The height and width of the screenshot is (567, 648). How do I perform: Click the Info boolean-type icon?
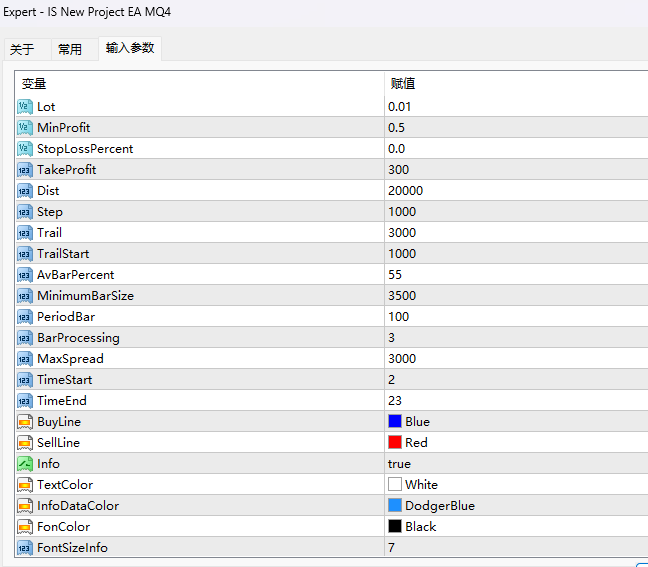(x=25, y=464)
